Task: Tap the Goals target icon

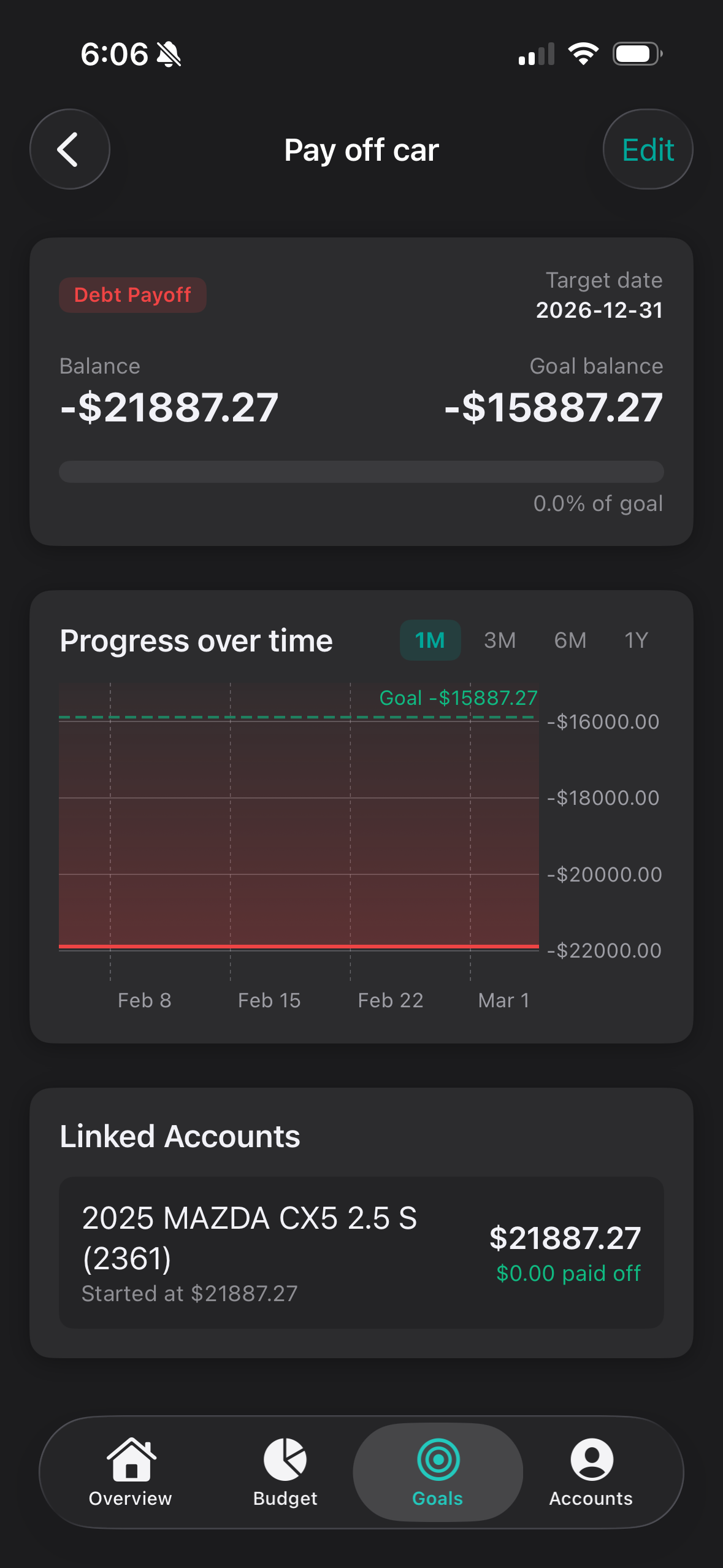Action: pos(438,1461)
